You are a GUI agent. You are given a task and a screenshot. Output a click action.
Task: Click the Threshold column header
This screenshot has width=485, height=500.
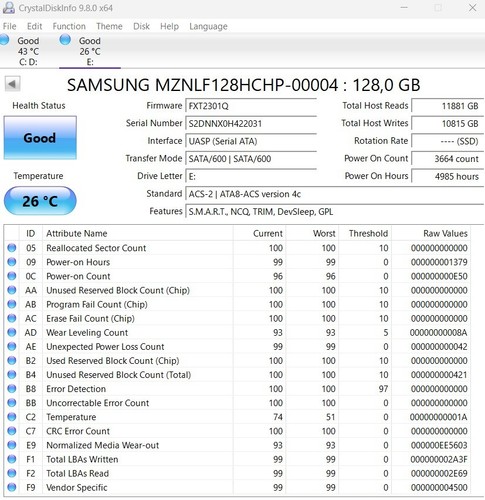[x=365, y=233]
